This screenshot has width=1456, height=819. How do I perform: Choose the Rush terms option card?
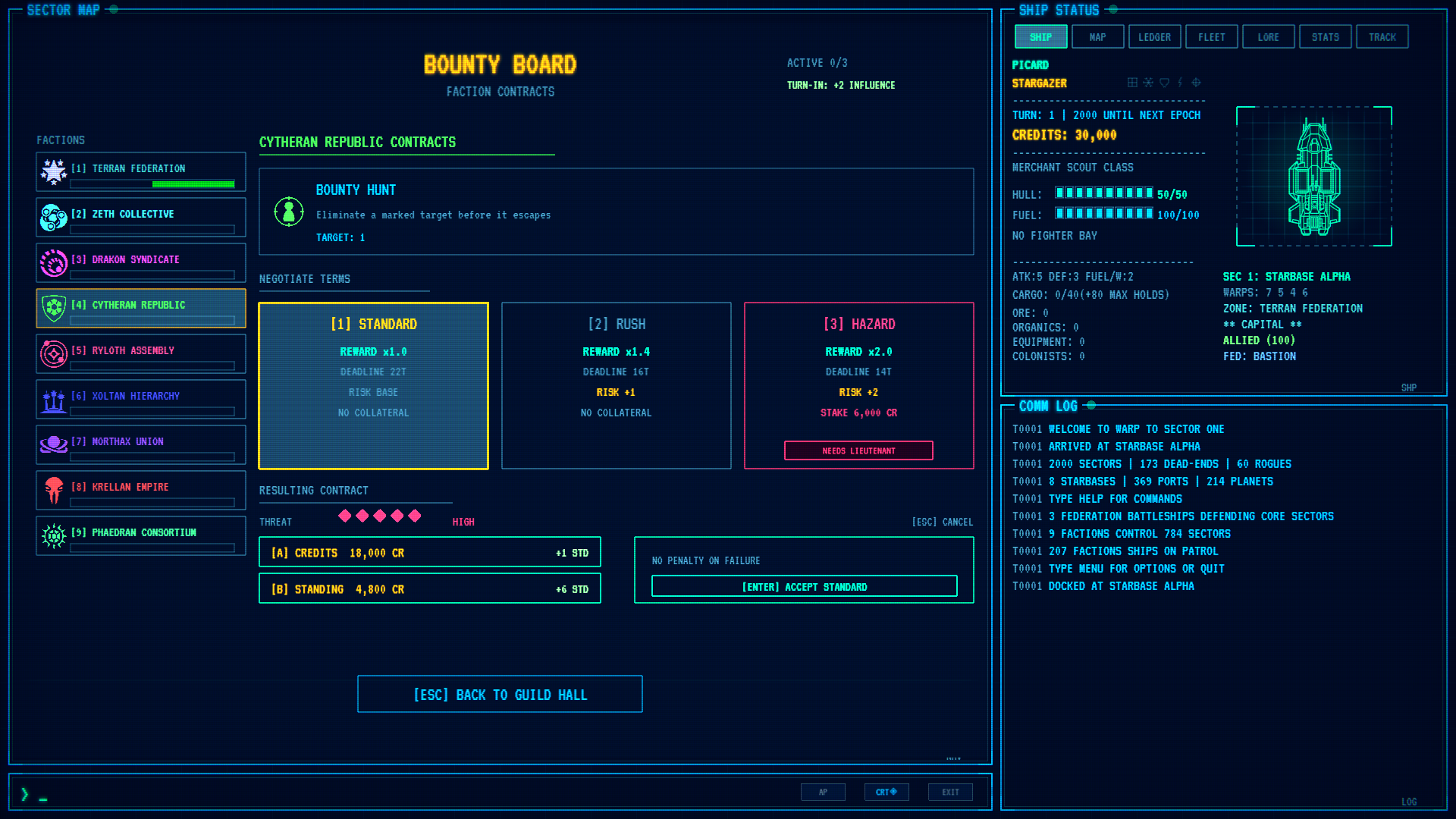coord(616,386)
